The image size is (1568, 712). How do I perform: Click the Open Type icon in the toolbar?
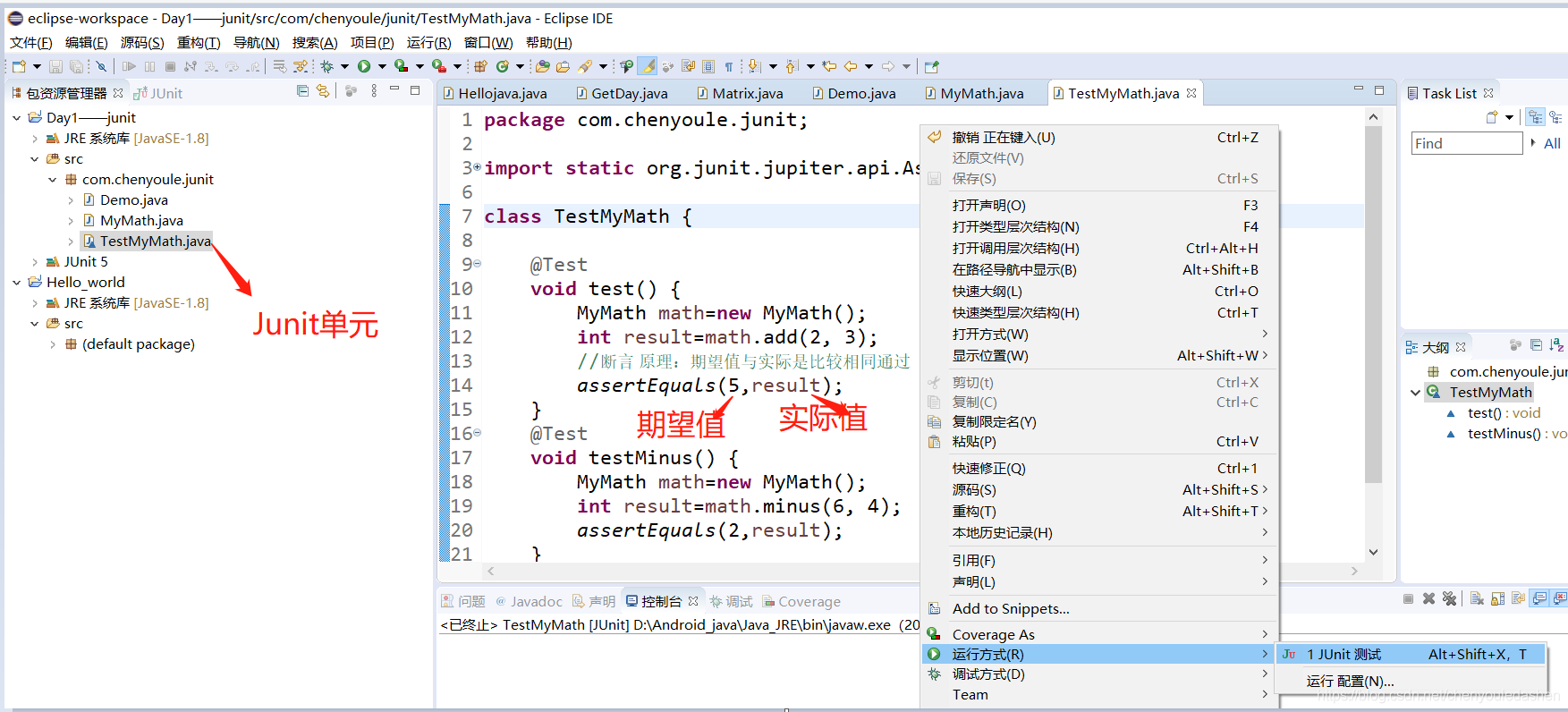coord(542,66)
